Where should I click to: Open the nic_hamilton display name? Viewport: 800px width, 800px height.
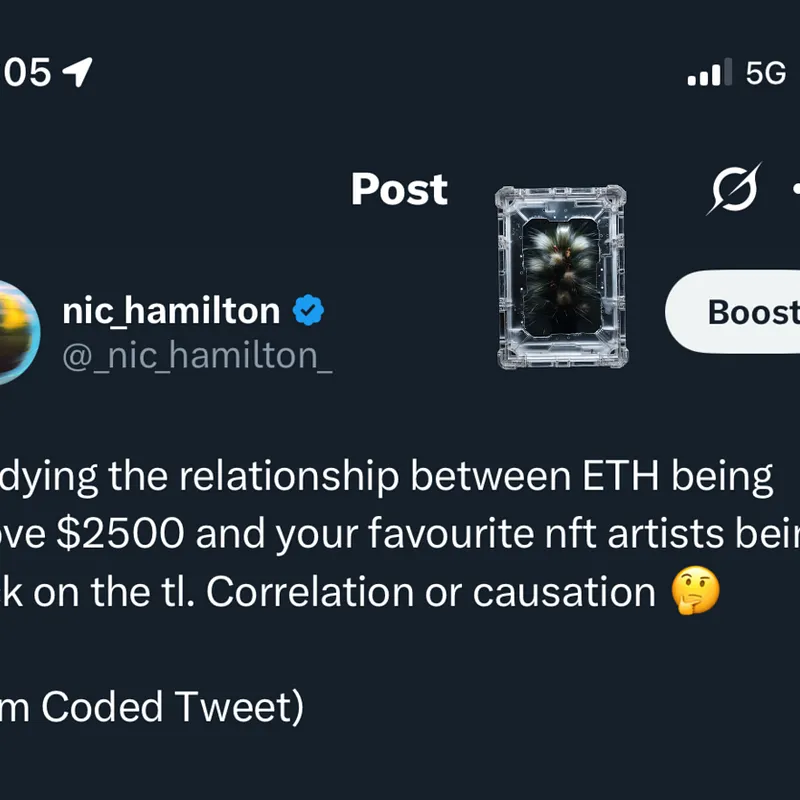pos(171,312)
